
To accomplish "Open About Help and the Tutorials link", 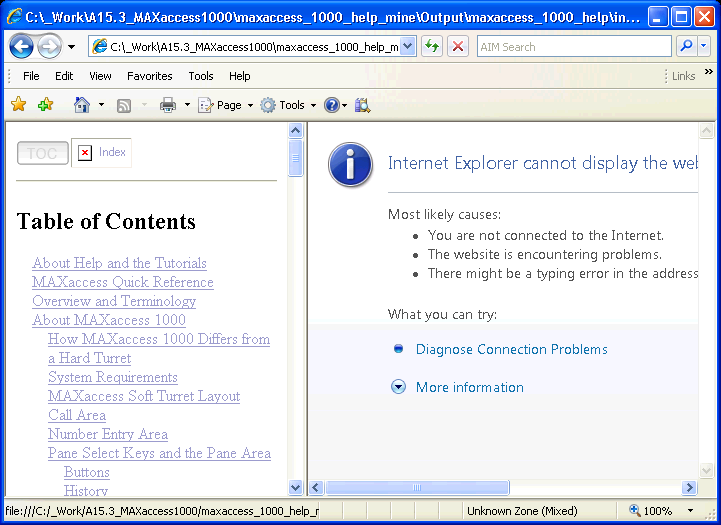I will pyautogui.click(x=119, y=263).
